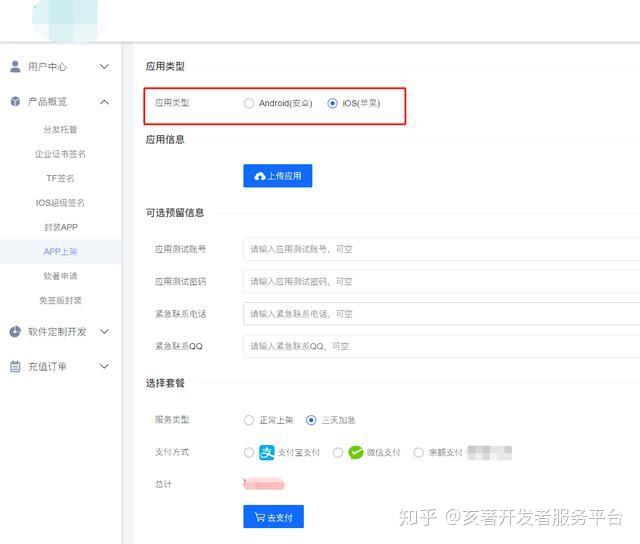Select the iOS(苹果) radio button

click(x=332, y=103)
